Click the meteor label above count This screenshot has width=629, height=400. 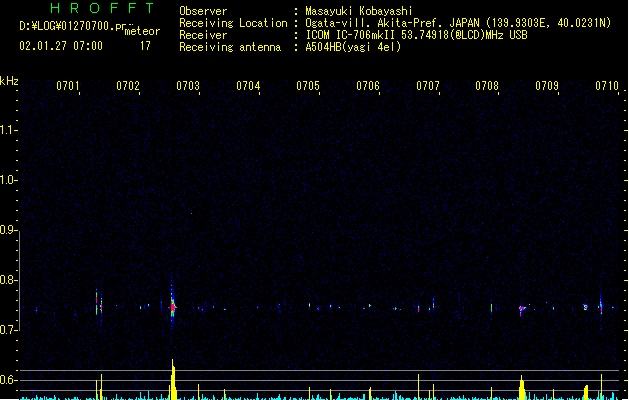click(142, 31)
